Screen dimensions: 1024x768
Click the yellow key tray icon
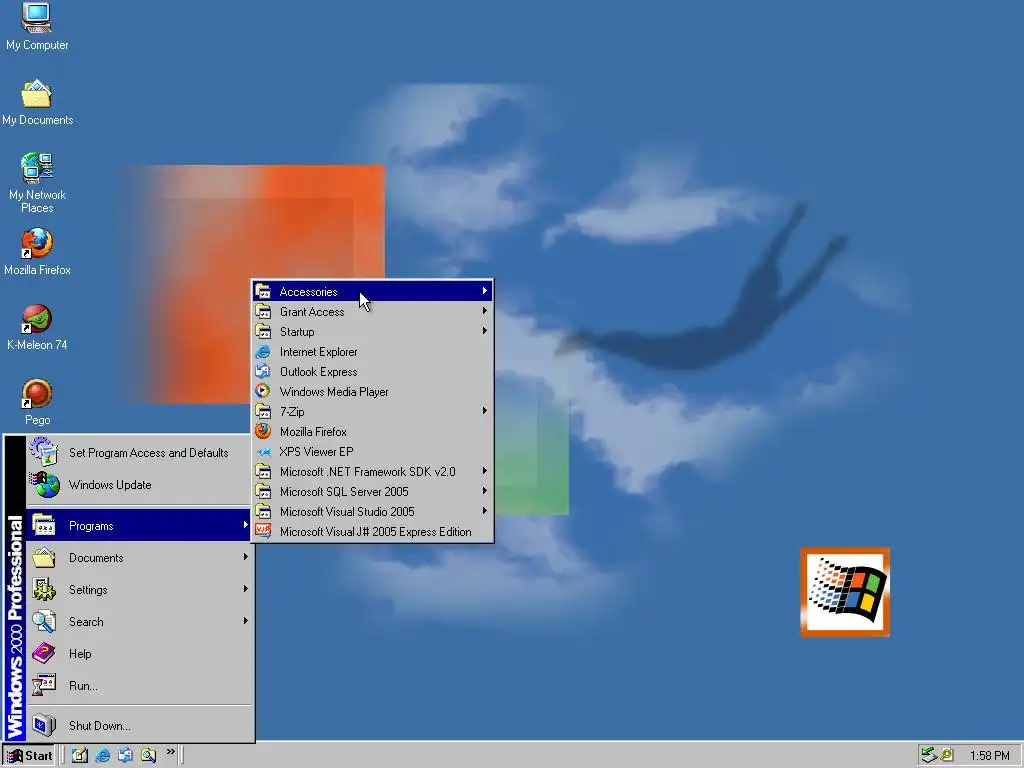coord(946,755)
